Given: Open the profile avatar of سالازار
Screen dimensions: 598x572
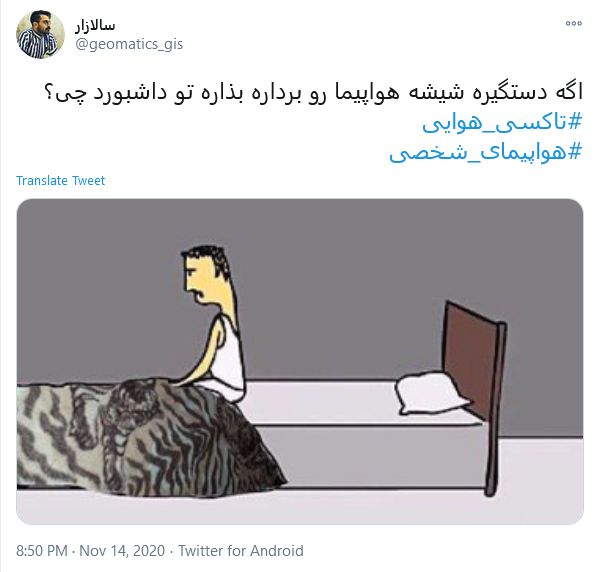Looking at the screenshot, I should [40, 34].
